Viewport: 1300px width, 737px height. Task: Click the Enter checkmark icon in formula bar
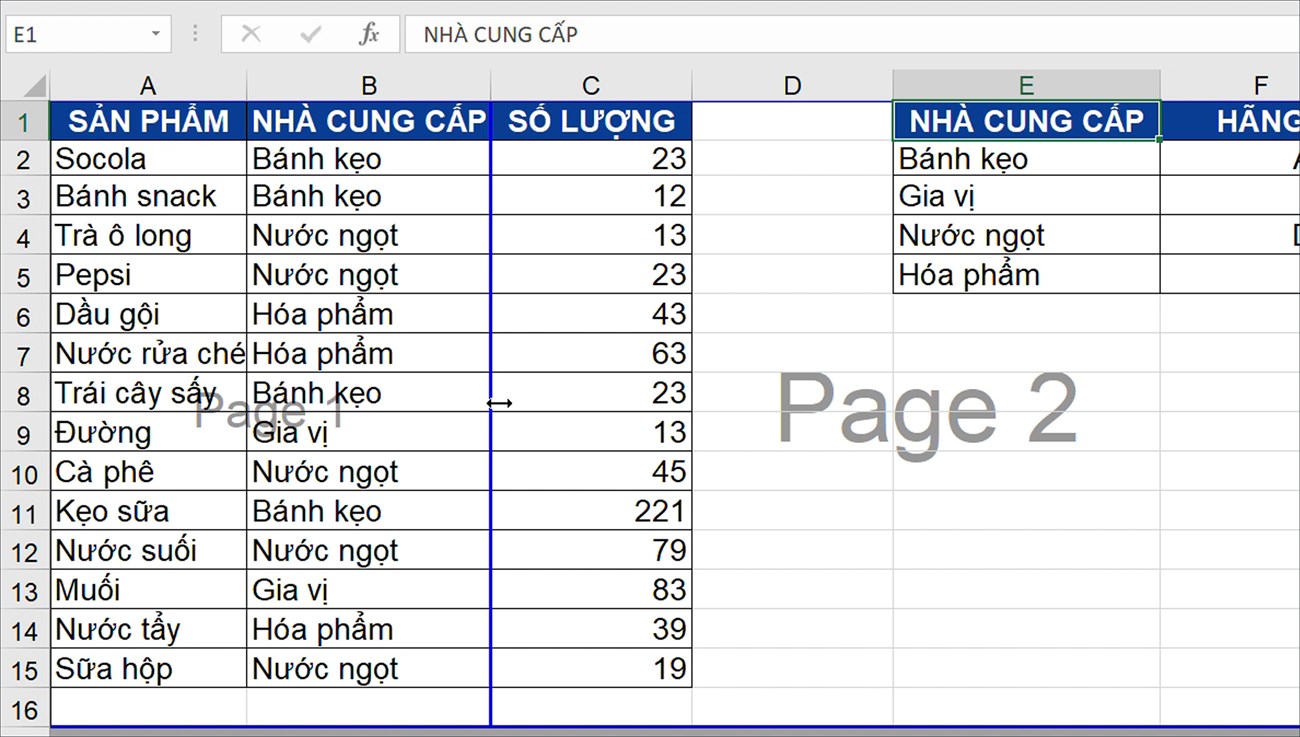click(311, 34)
